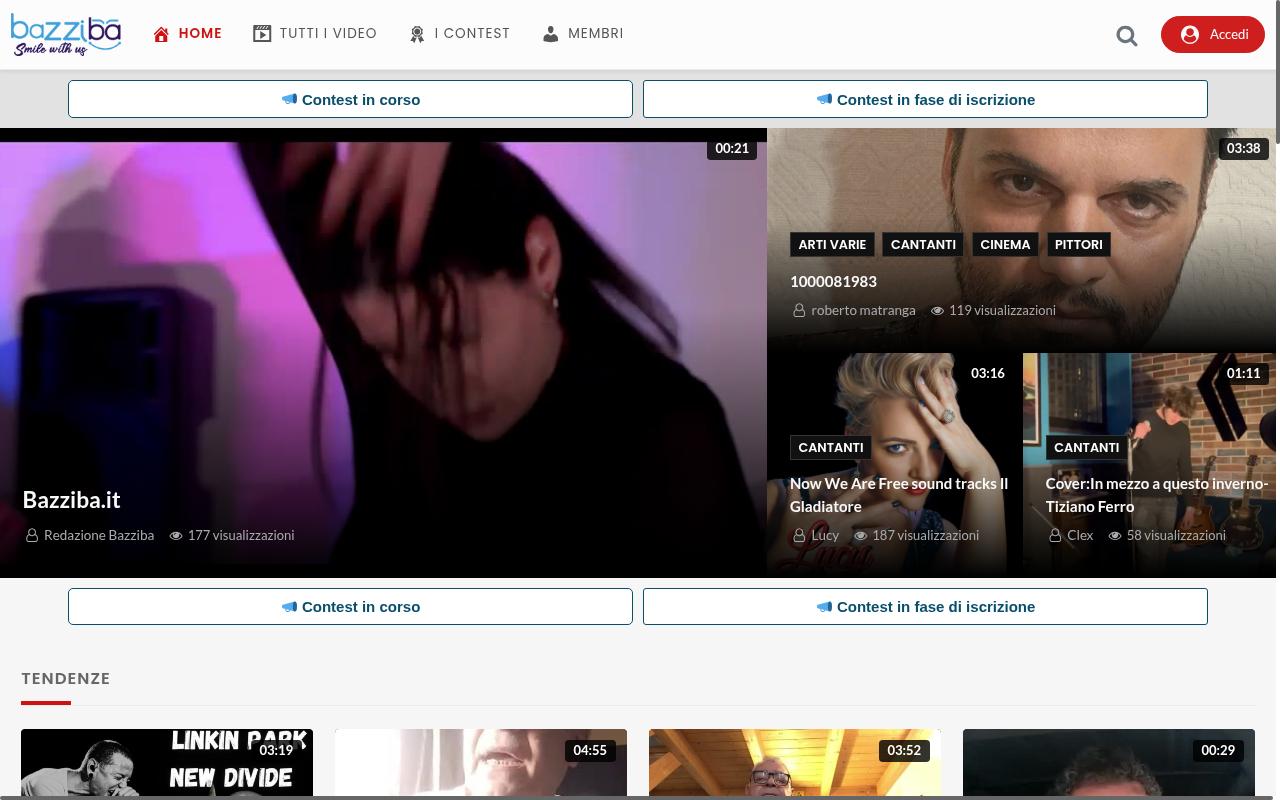Open the Bazziba.it video title
The height and width of the screenshot is (800, 1280).
click(71, 500)
